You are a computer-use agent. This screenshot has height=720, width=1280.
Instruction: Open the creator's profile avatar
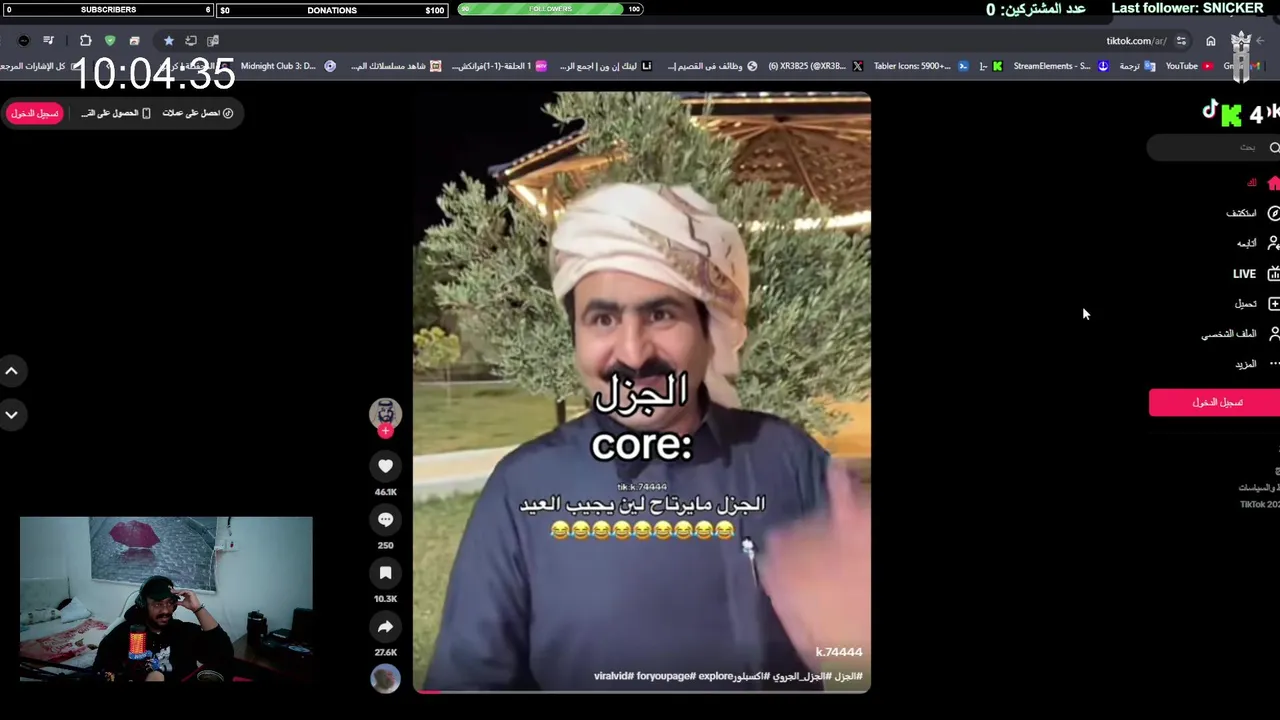[x=385, y=412]
